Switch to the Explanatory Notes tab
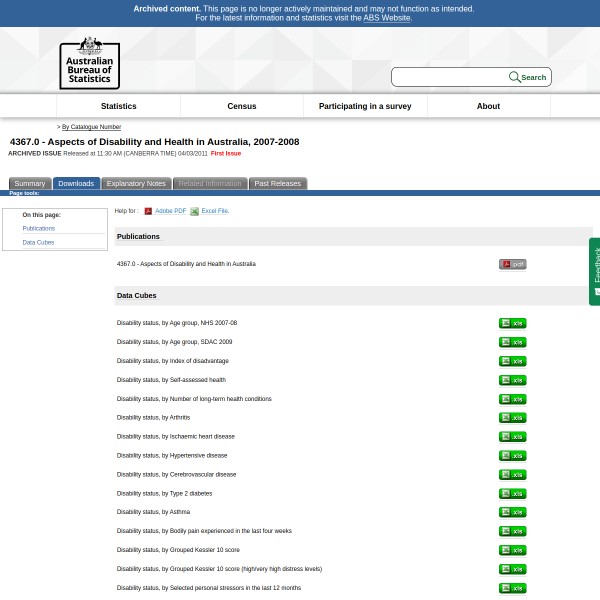This screenshot has height=600, width=600. 136,184
